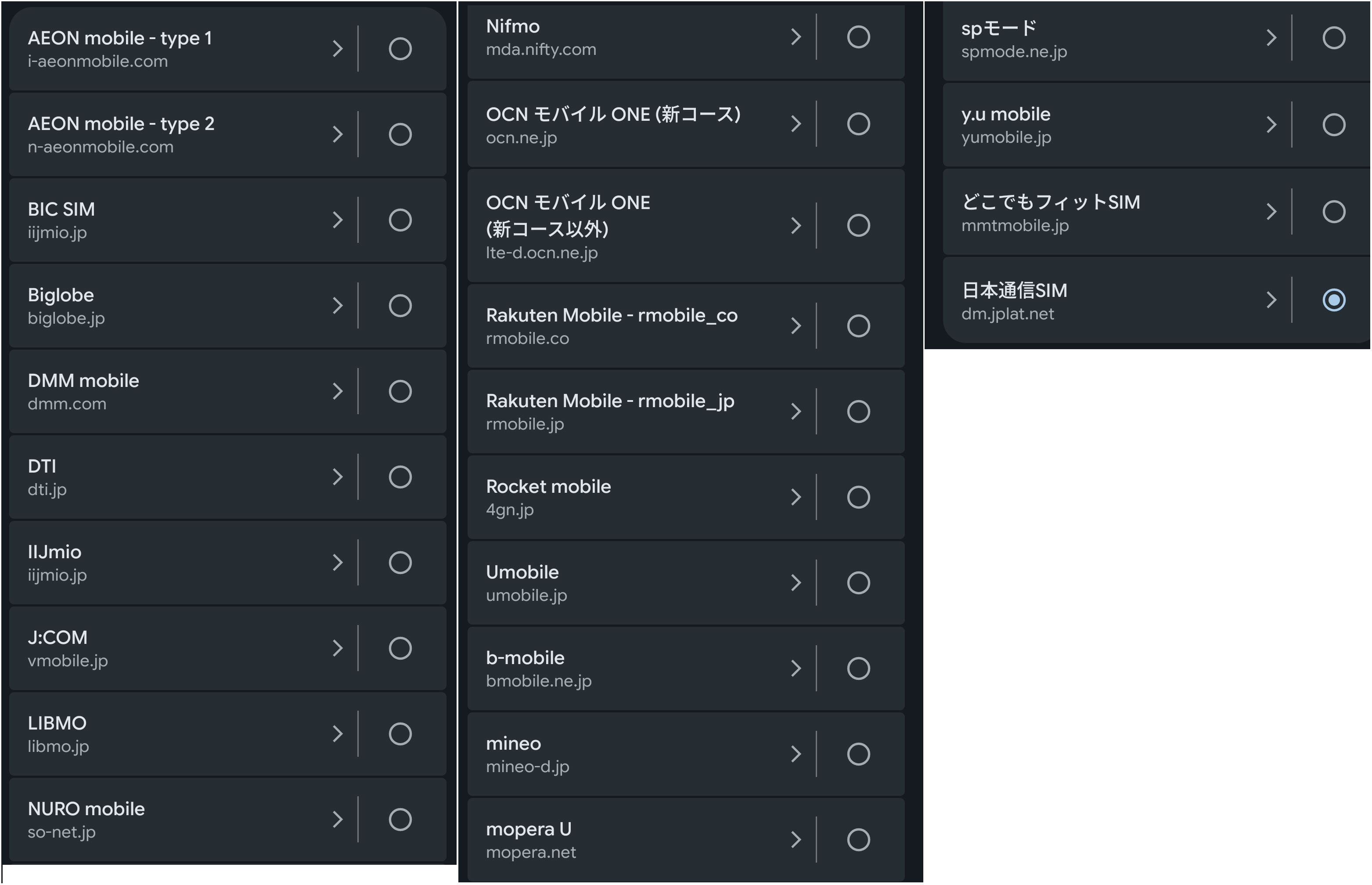Viewport: 1372px width, 885px height.
Task: Expand IIJmio APN settings chevron
Action: tap(338, 563)
